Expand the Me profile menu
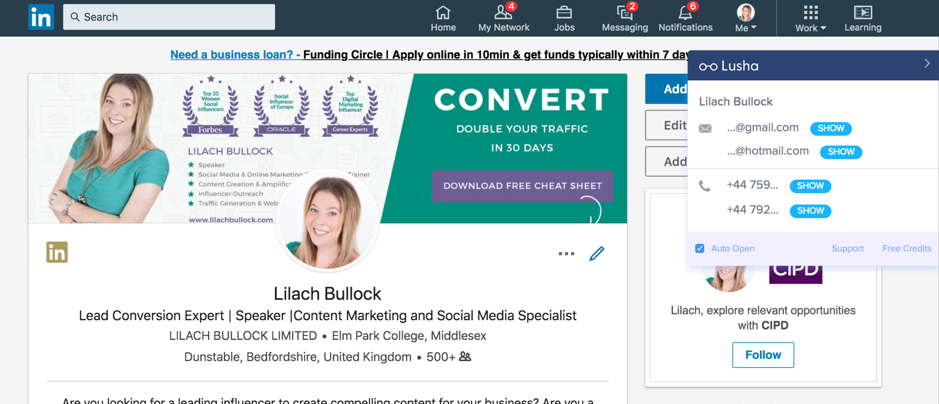This screenshot has width=939, height=404. pyautogui.click(x=746, y=18)
